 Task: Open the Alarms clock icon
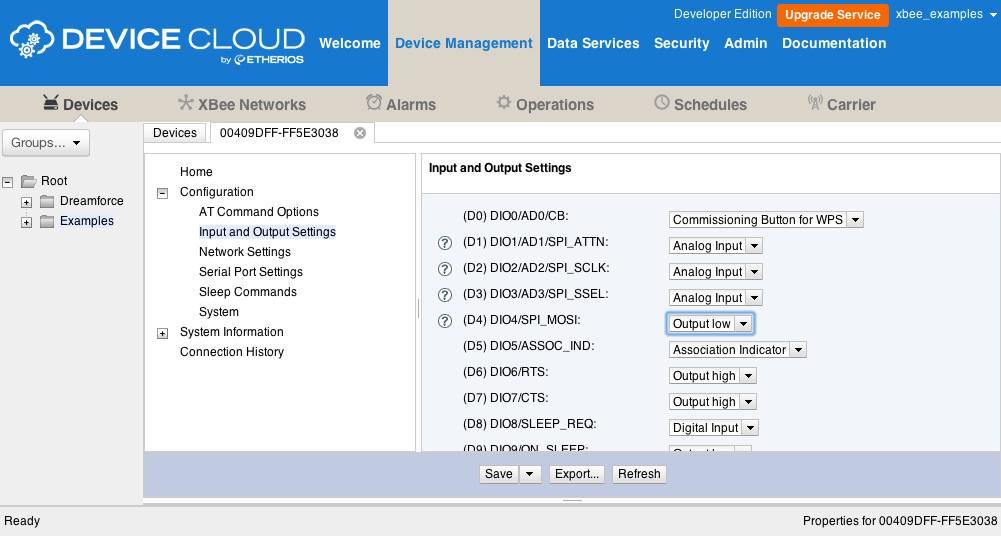(x=373, y=102)
